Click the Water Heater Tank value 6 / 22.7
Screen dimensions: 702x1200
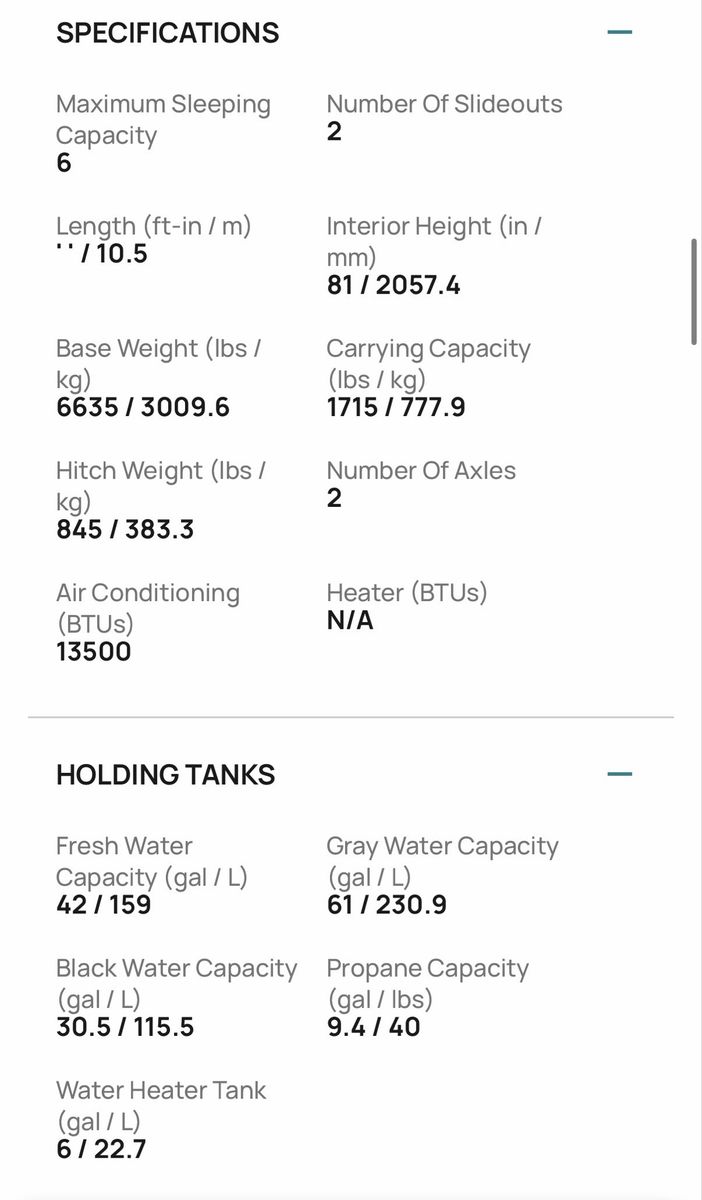point(101,1149)
